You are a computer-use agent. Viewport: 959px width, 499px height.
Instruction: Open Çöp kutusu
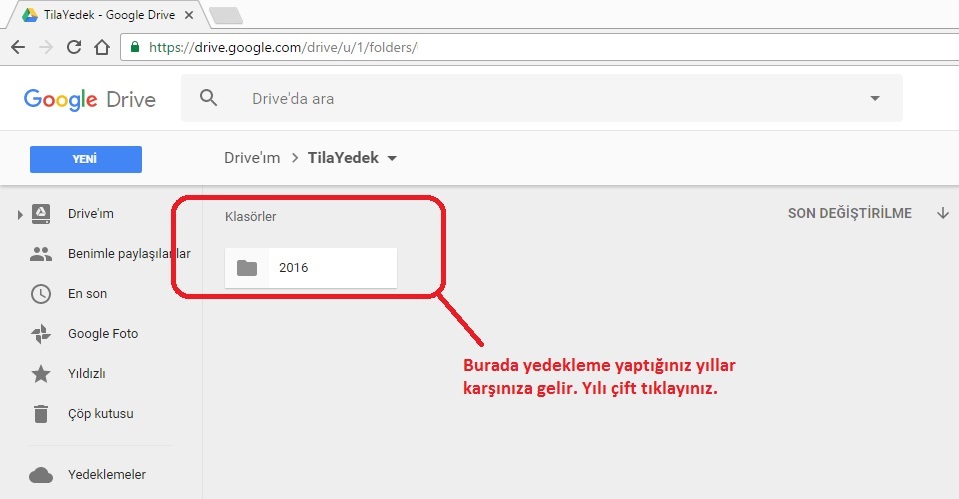(100, 413)
